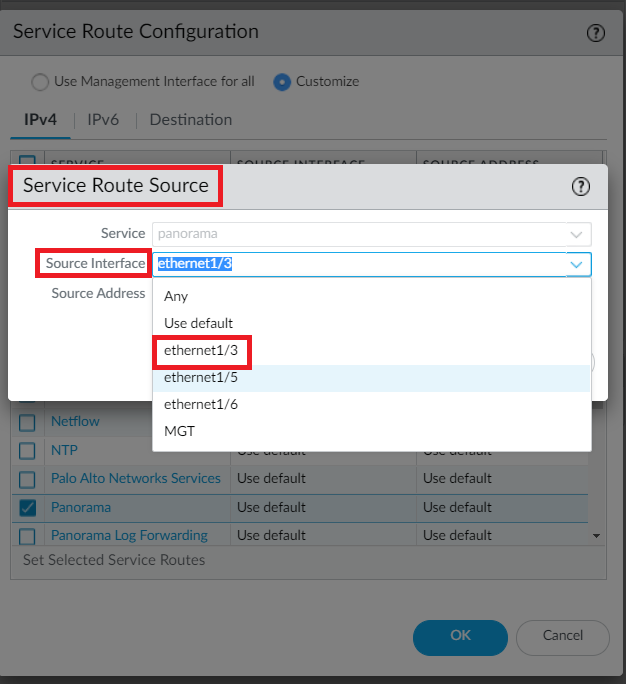This screenshot has width=626, height=684.
Task: Cancel the Service Route Configuration dialog
Action: (x=562, y=636)
